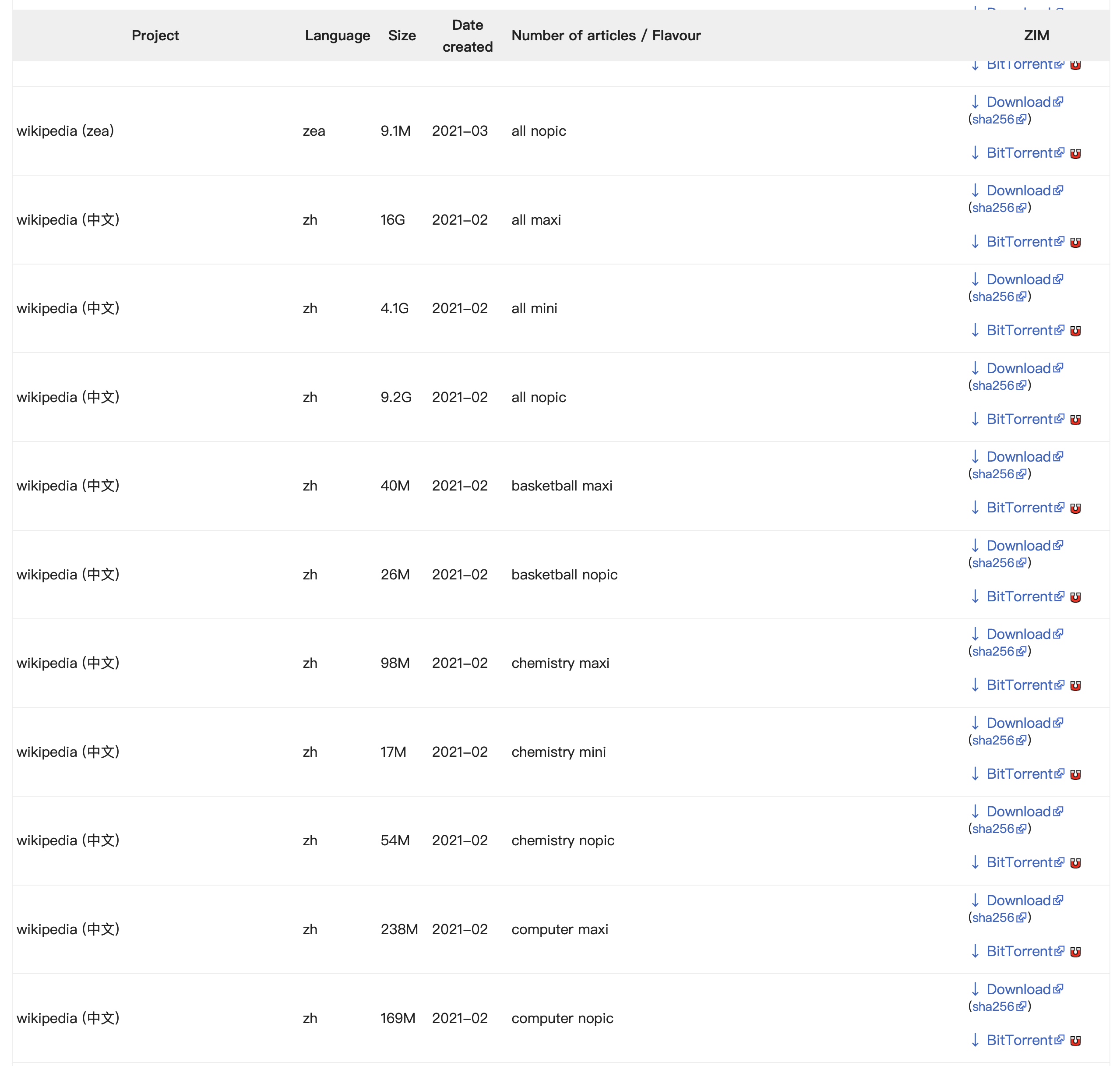Click magnet icon for basketball maxi row
This screenshot has height=1066, width=1120.
pos(1075,508)
